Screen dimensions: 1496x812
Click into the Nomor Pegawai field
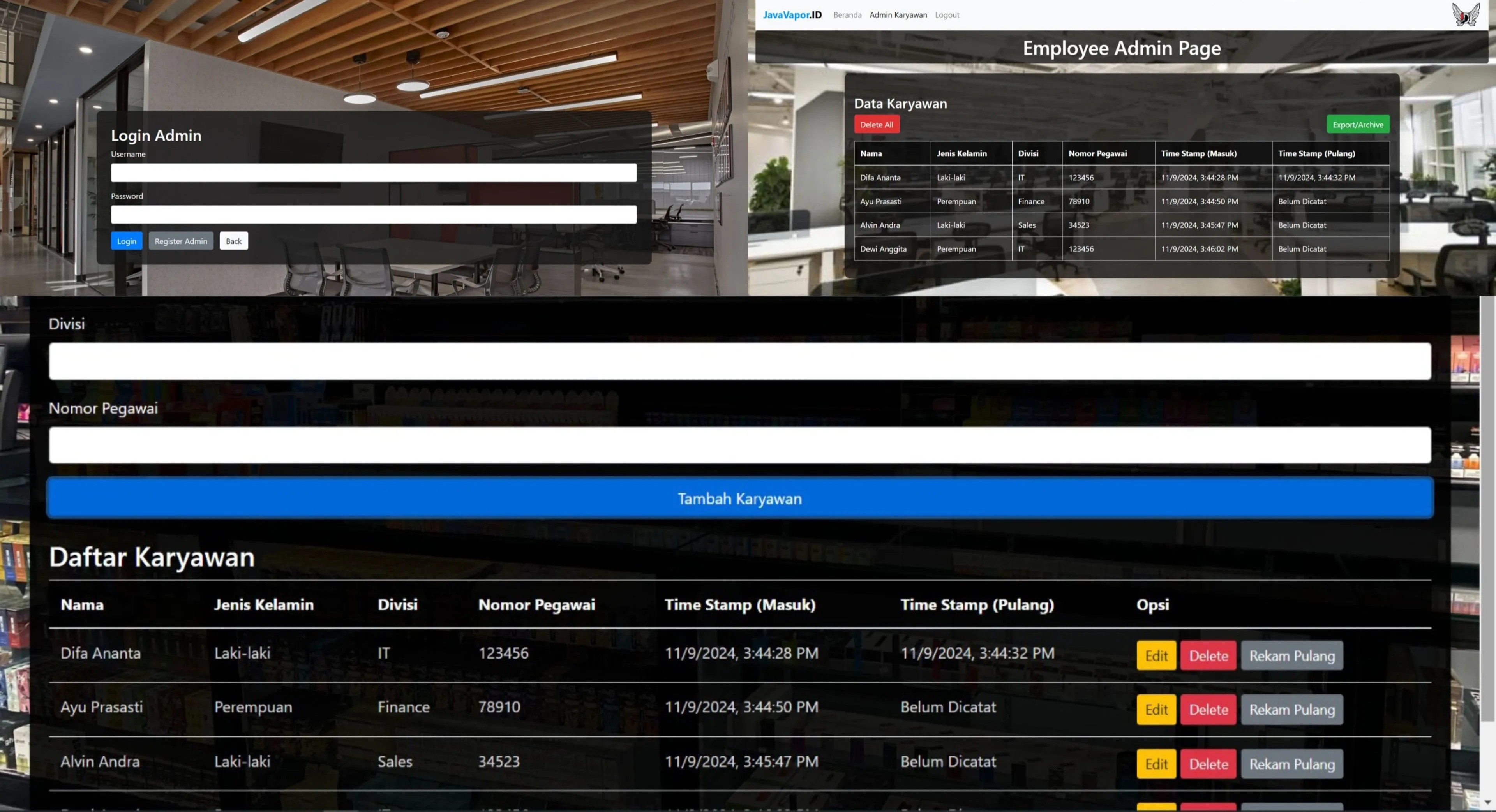click(x=739, y=445)
